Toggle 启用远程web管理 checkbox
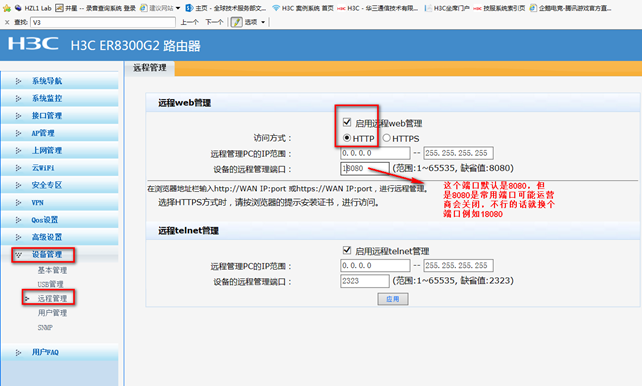Screen dimensions: 642x386 [347, 122]
